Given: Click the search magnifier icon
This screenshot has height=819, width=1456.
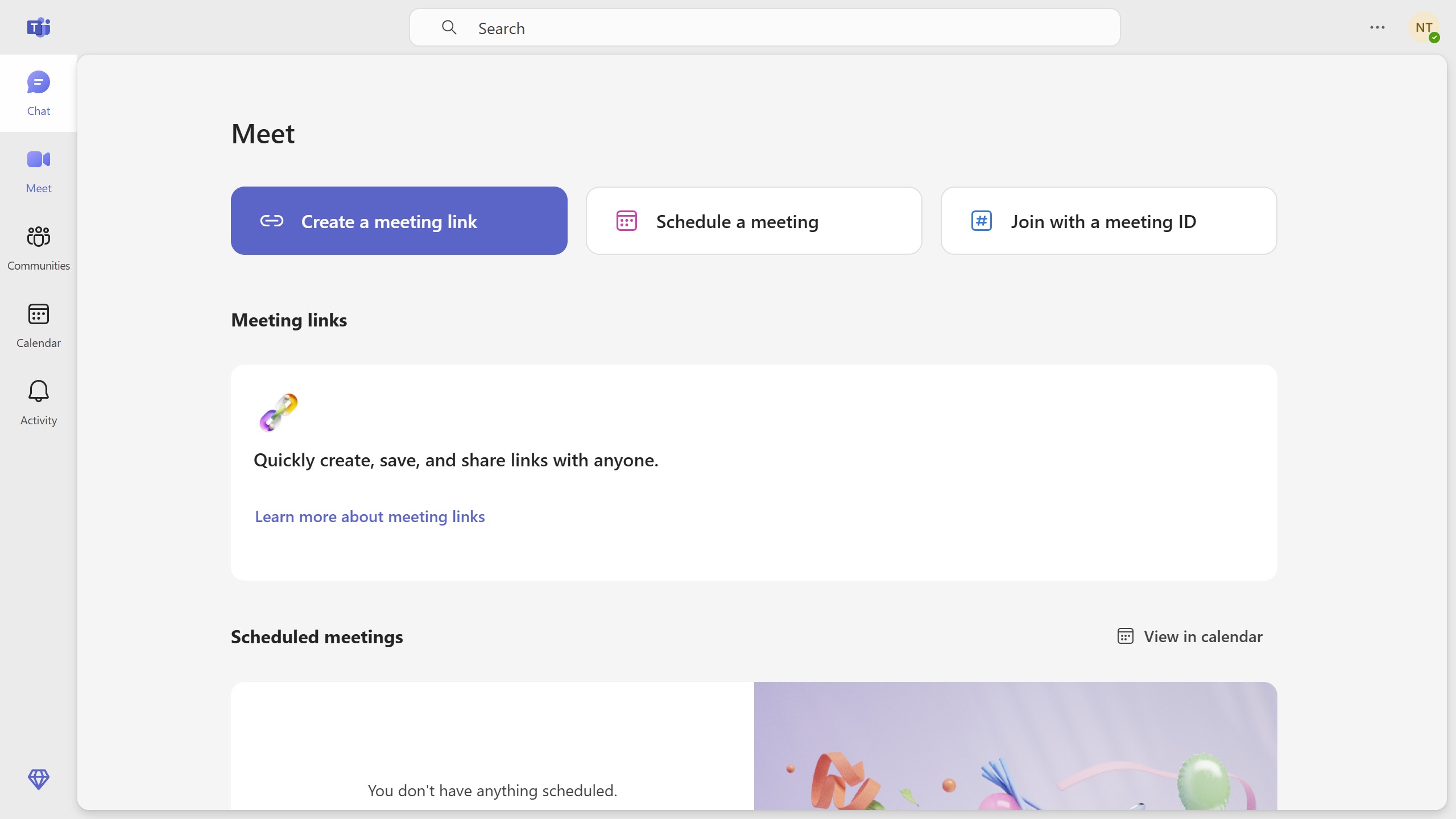Looking at the screenshot, I should pos(449,27).
